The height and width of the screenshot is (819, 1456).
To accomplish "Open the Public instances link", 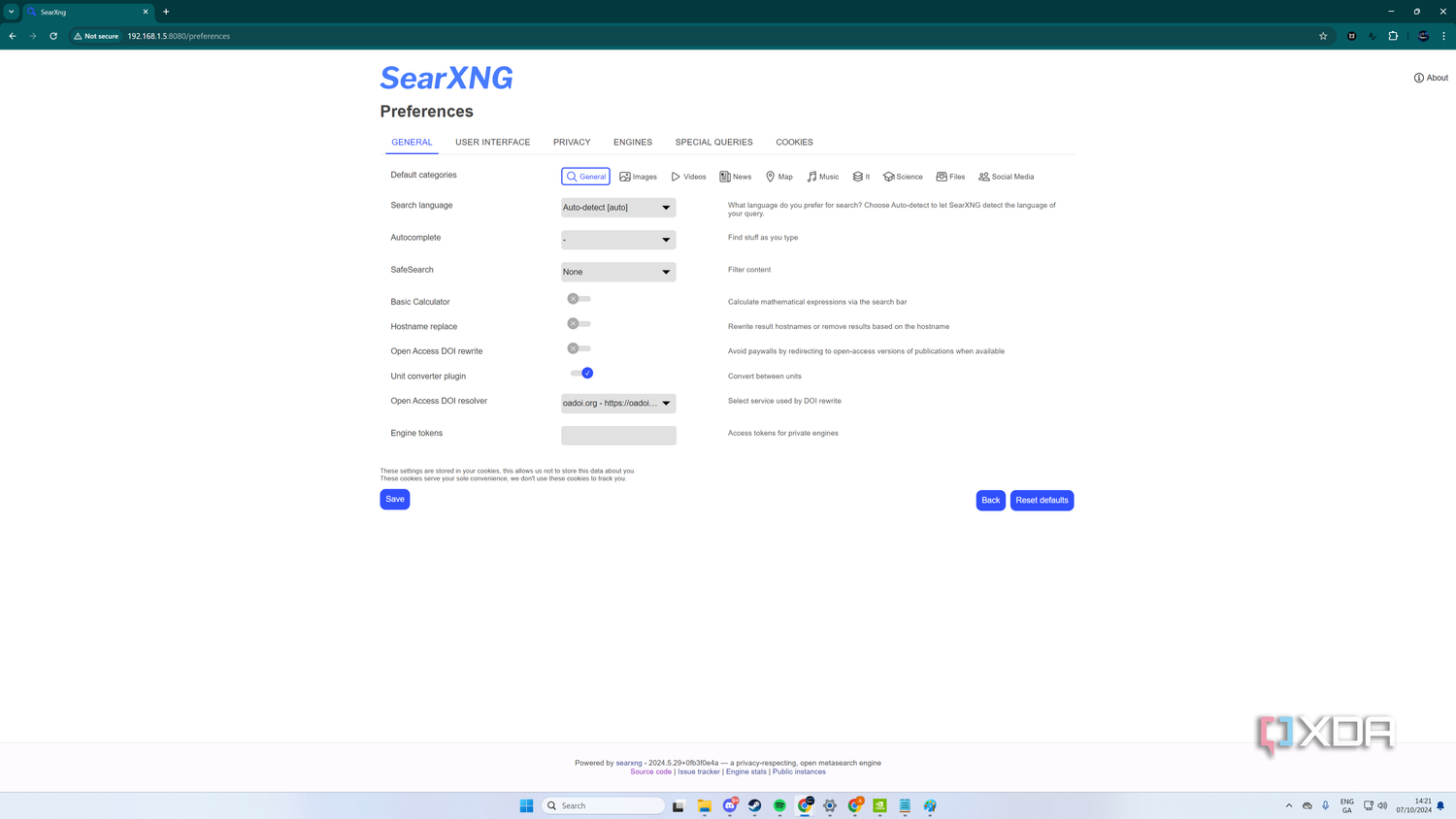I will pos(799,771).
